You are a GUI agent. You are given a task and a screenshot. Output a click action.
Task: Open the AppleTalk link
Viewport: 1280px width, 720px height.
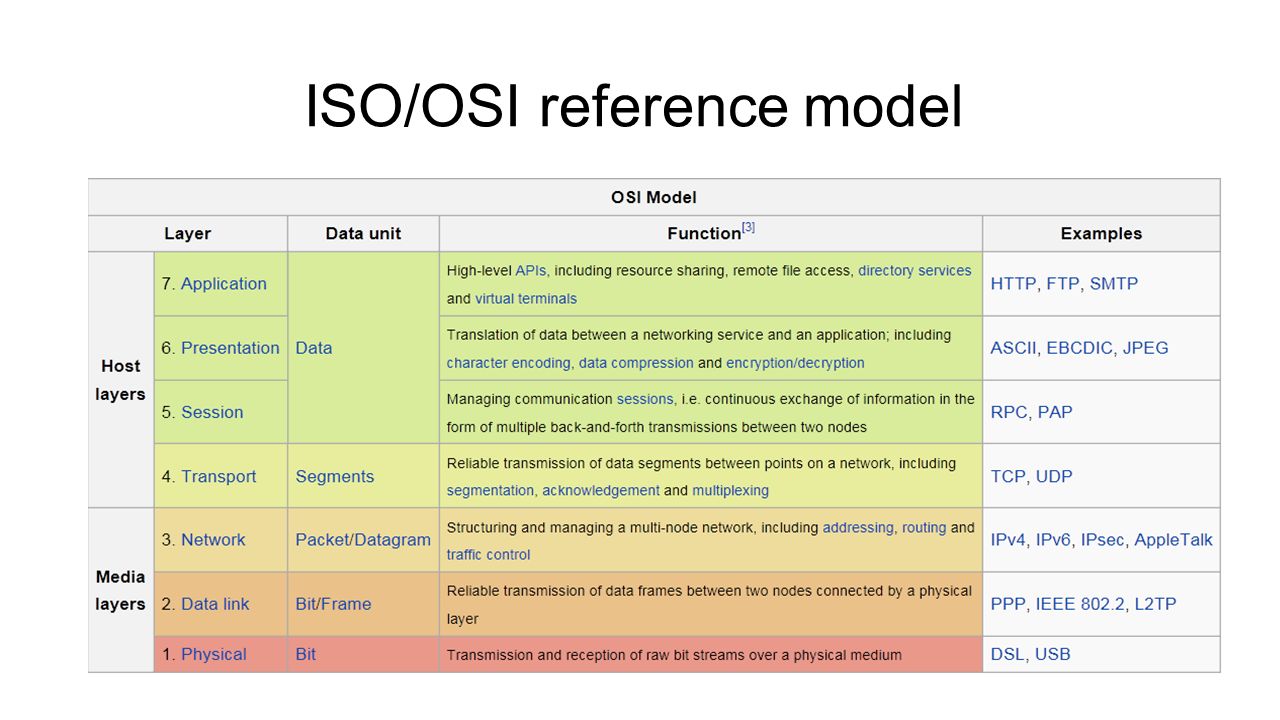coord(1173,540)
